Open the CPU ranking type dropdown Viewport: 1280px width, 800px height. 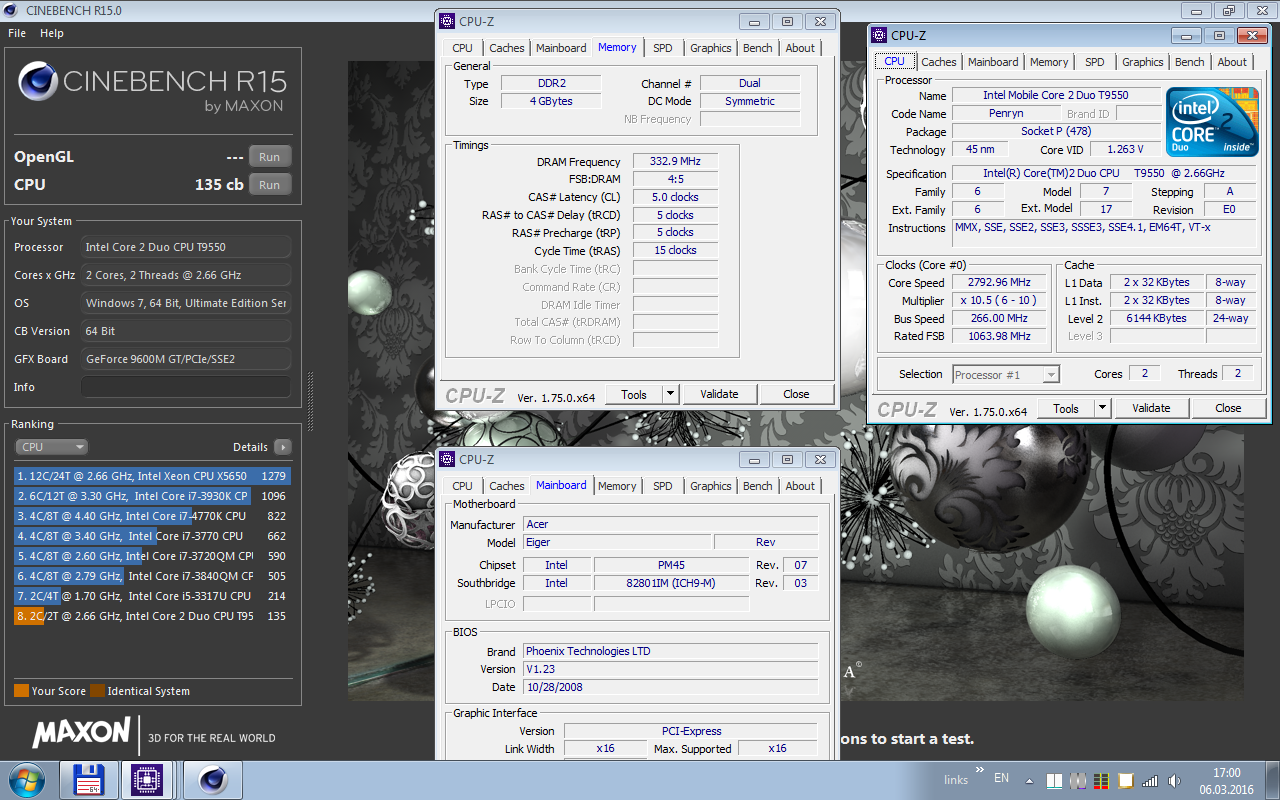coord(51,447)
